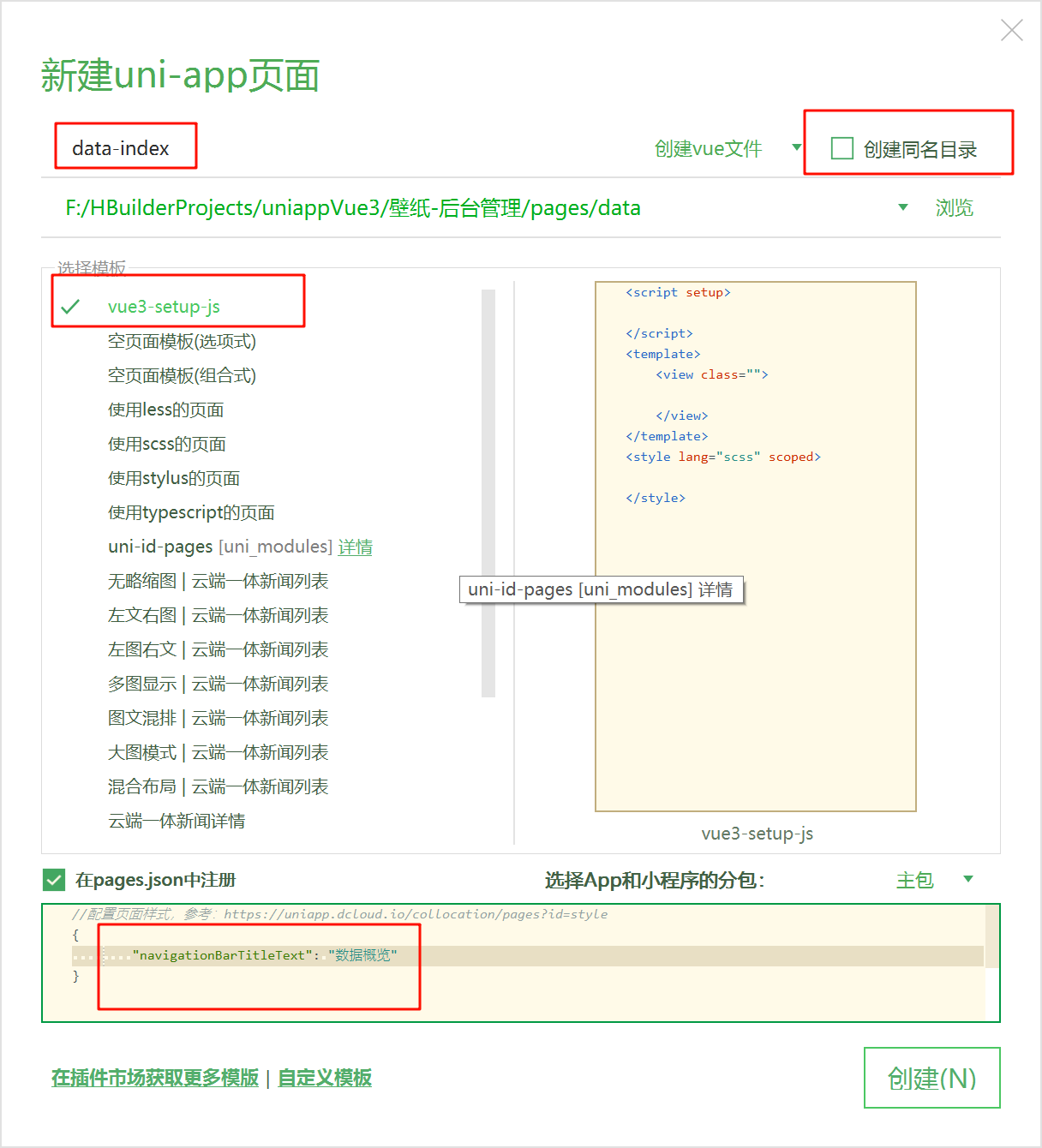Click the template list vertical scrollbar

[488, 493]
